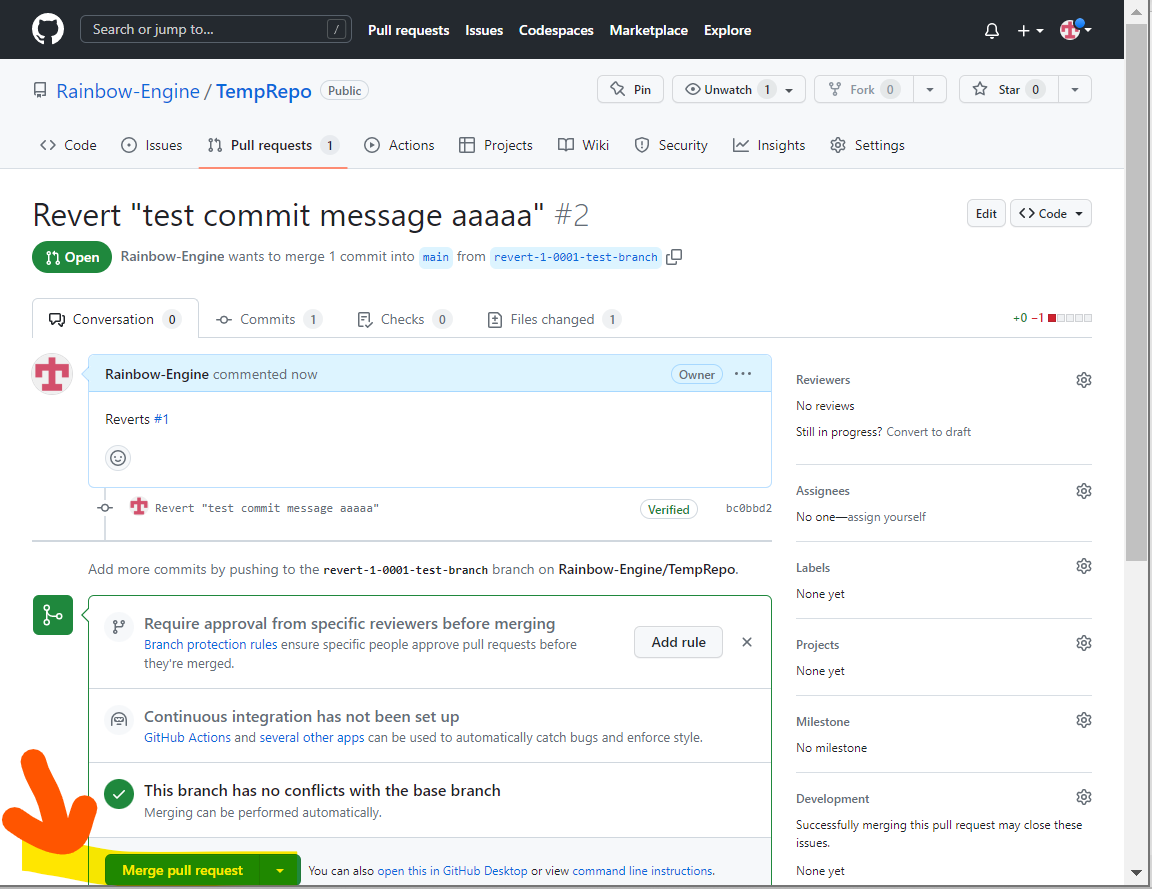Click the Merge pull request button

coord(182,871)
